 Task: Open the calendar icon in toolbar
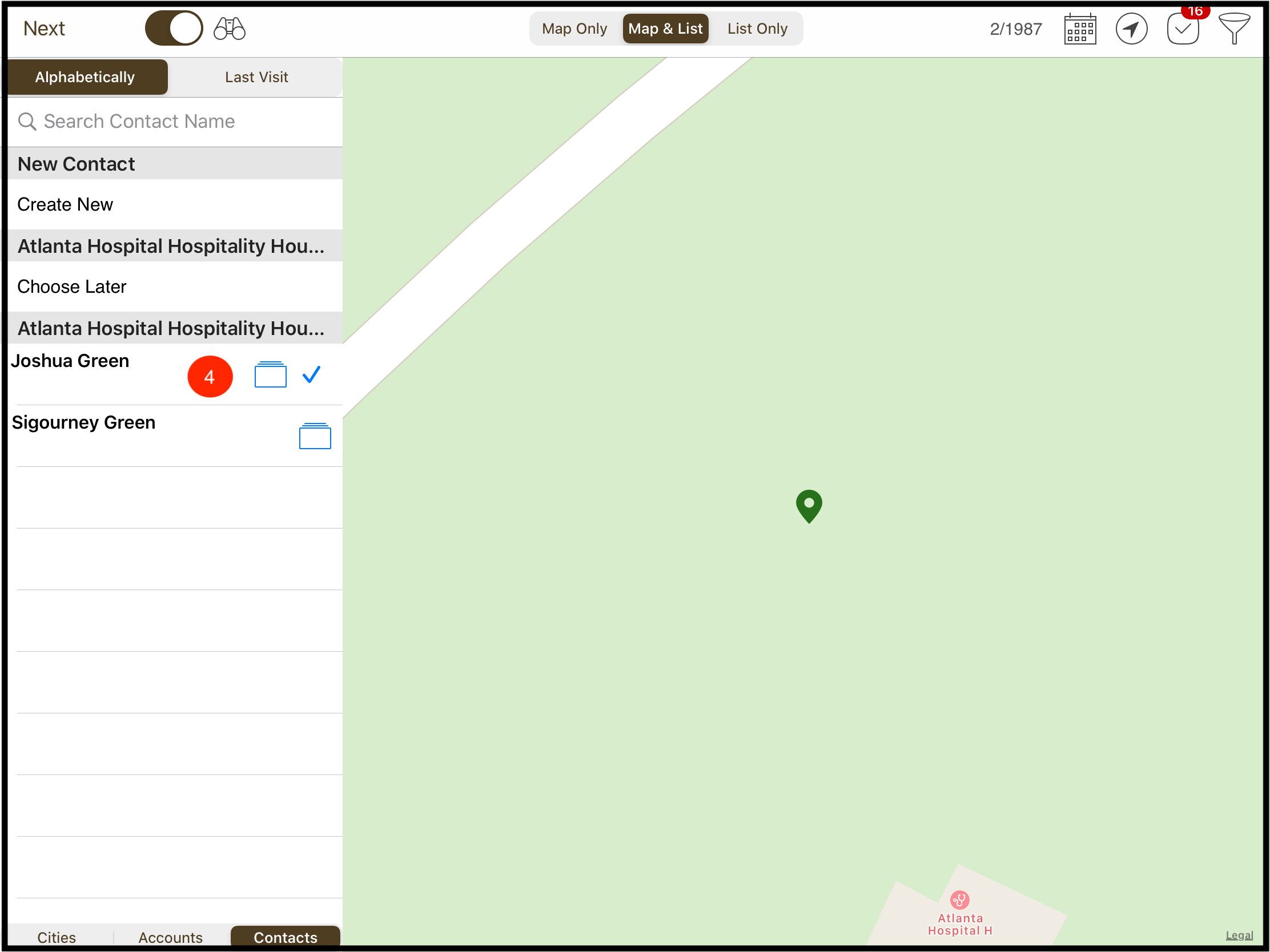(1079, 29)
